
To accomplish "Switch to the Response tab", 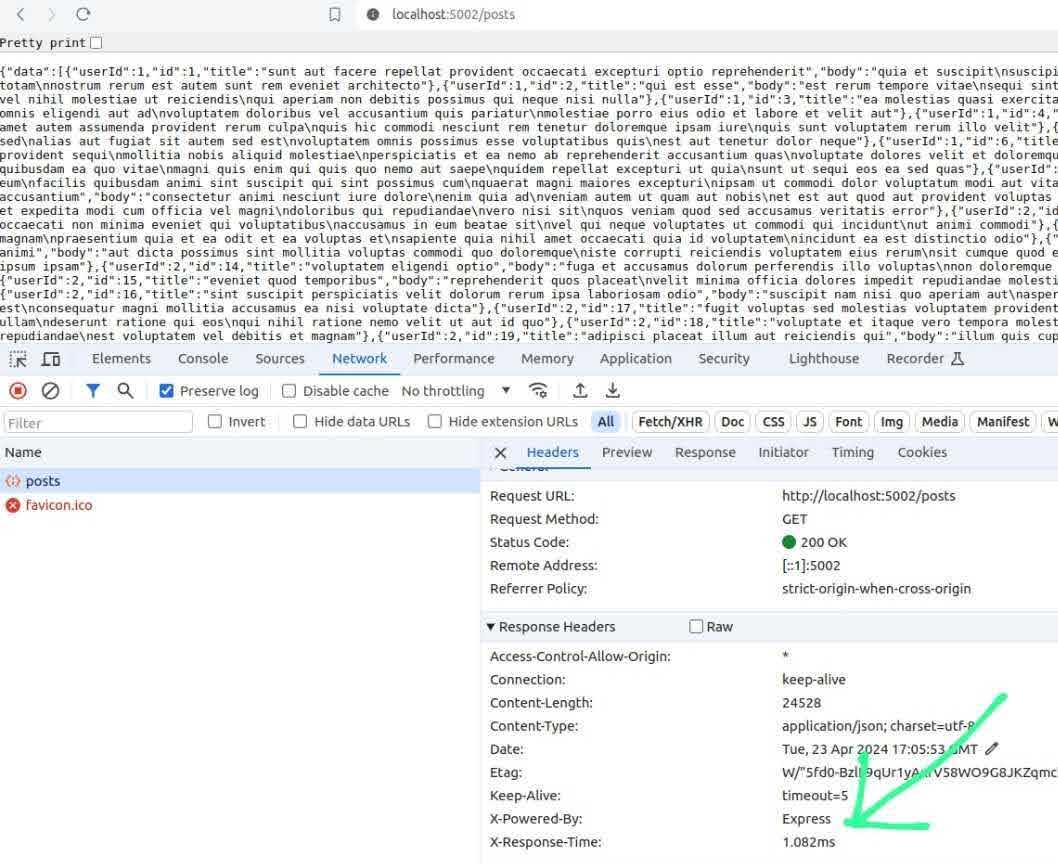I will (x=704, y=452).
